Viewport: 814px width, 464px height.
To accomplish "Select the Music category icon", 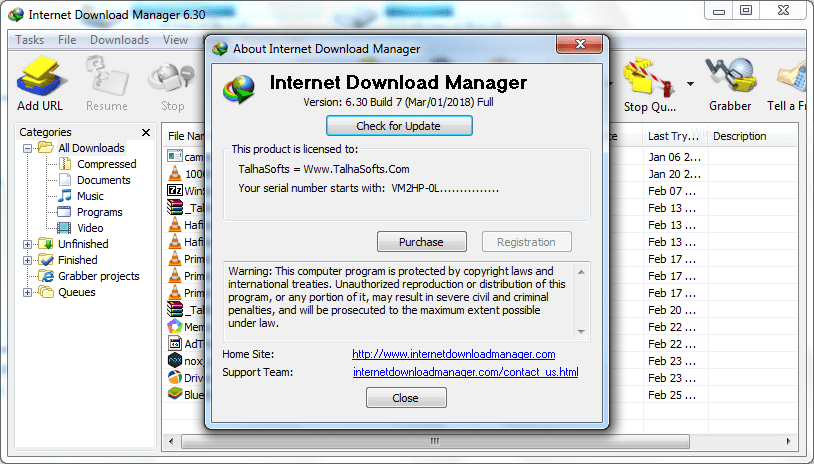I will pyautogui.click(x=65, y=196).
